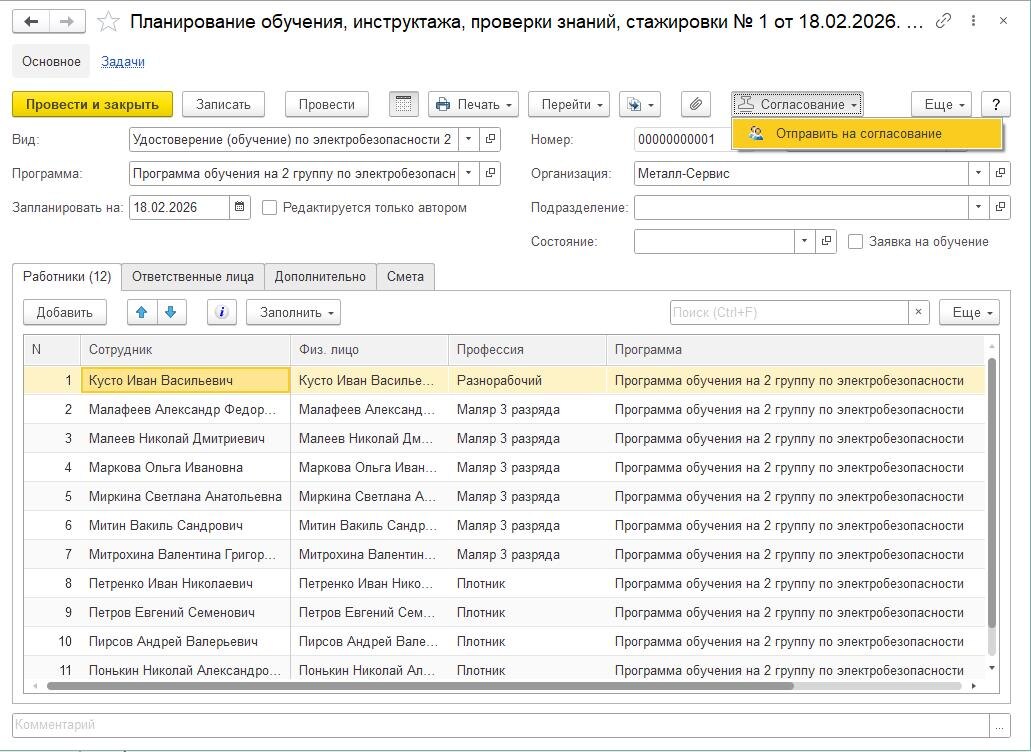Add document to favorites with star icon
This screenshot has width=1031, height=752.
click(x=108, y=22)
